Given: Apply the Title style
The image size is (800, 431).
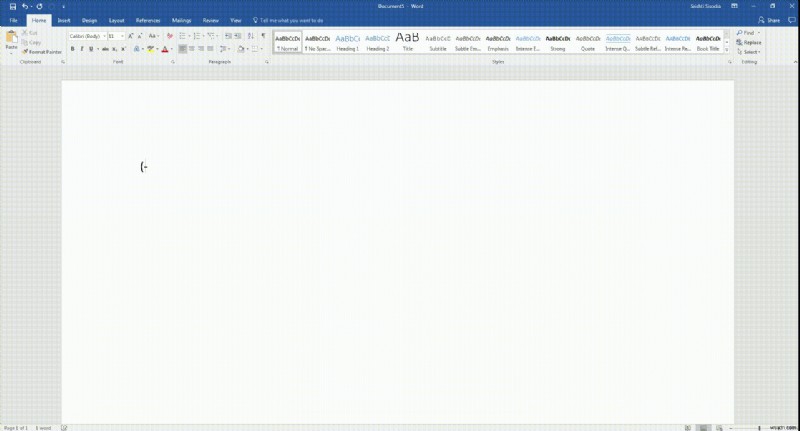Looking at the screenshot, I should (408, 42).
